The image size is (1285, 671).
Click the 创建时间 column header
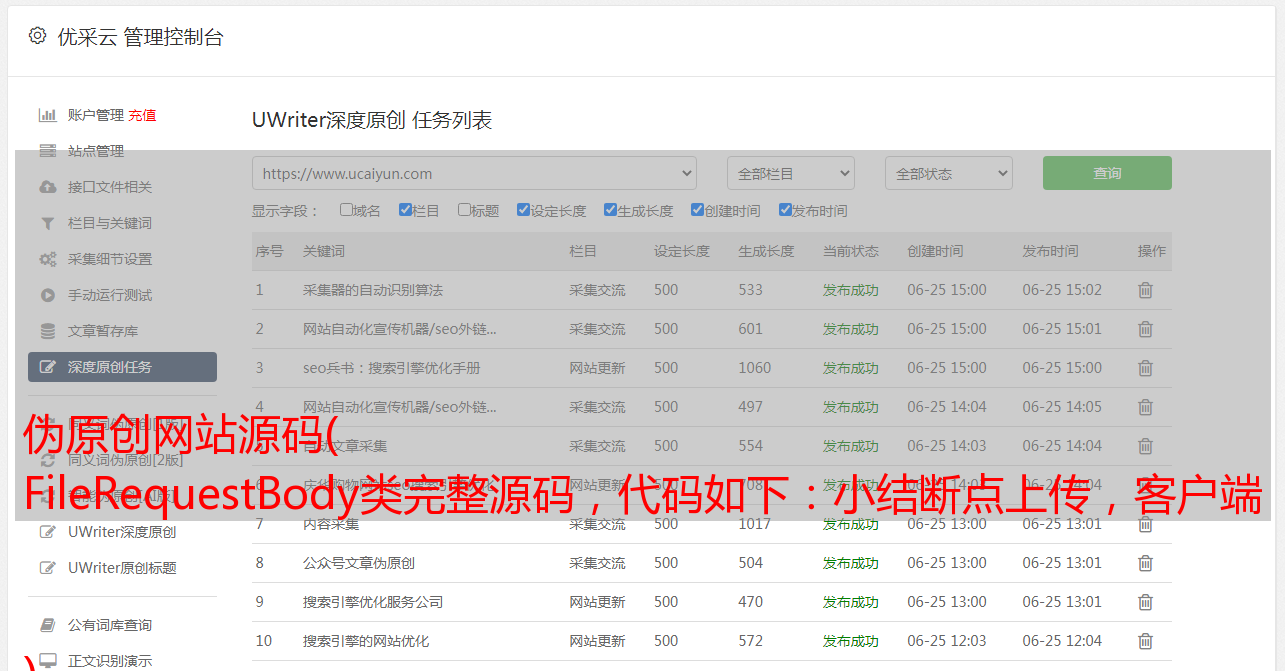(936, 251)
